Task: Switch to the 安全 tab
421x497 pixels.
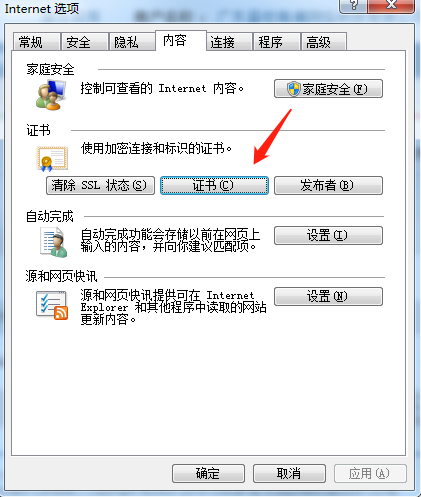Action: click(85, 42)
